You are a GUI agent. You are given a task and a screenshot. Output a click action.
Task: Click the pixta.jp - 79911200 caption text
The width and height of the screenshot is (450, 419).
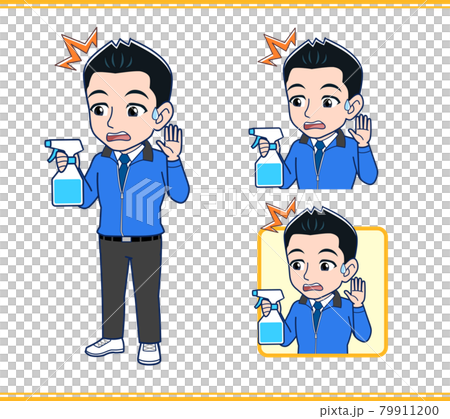(x=379, y=410)
